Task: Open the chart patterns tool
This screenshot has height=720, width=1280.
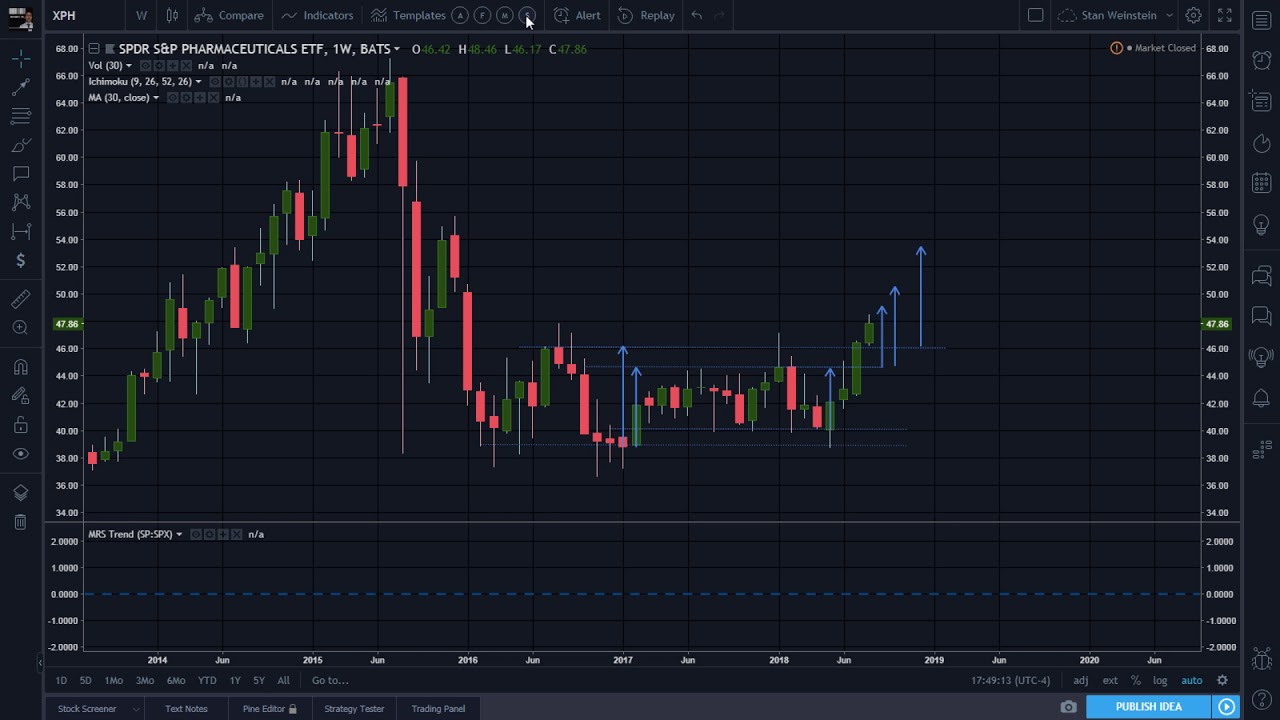Action: pyautogui.click(x=20, y=203)
